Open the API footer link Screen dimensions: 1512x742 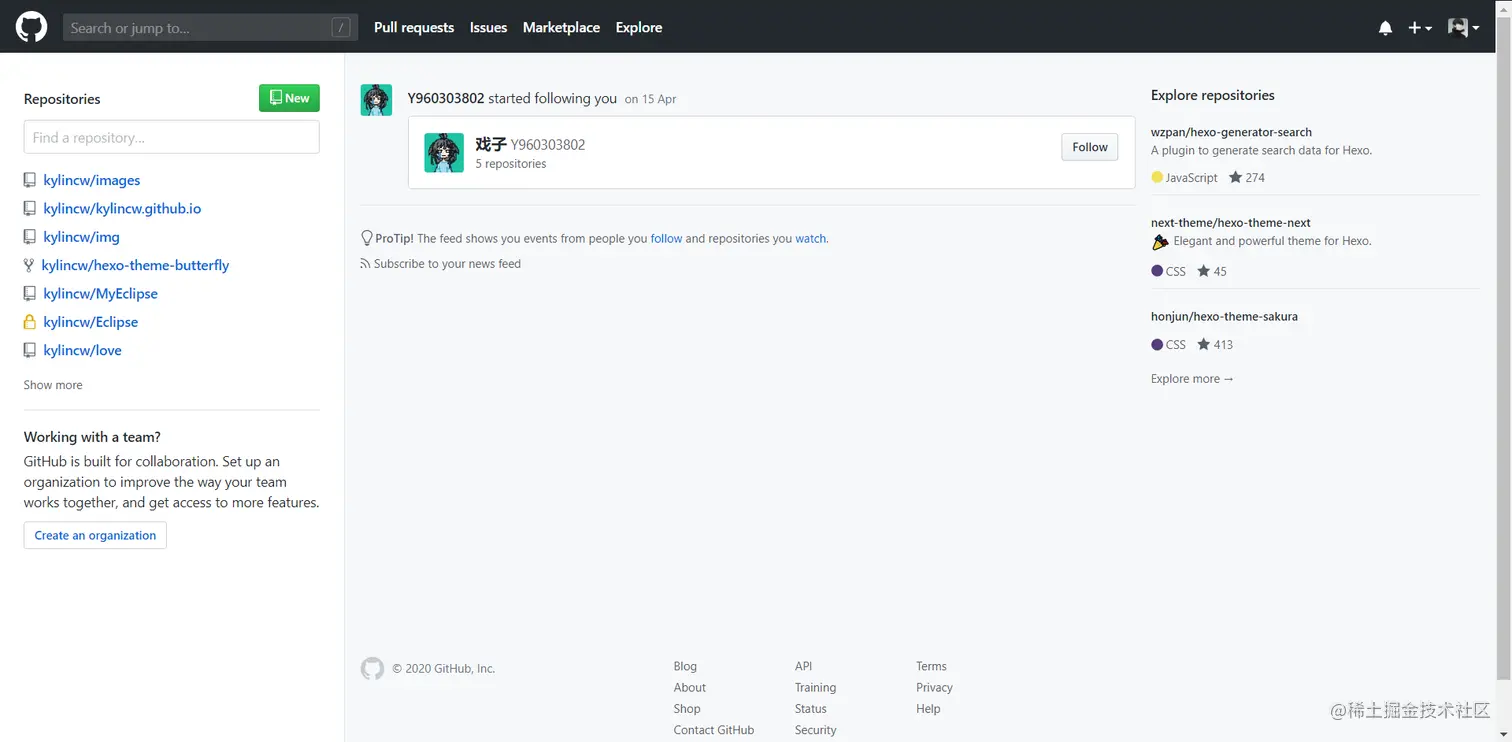(x=804, y=666)
